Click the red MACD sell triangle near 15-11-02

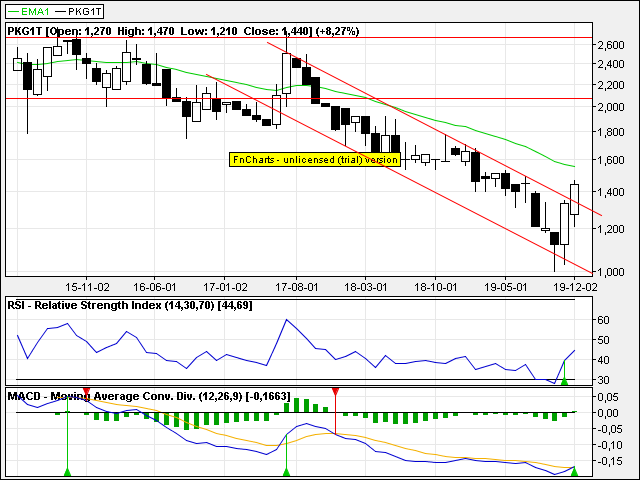coord(87,392)
